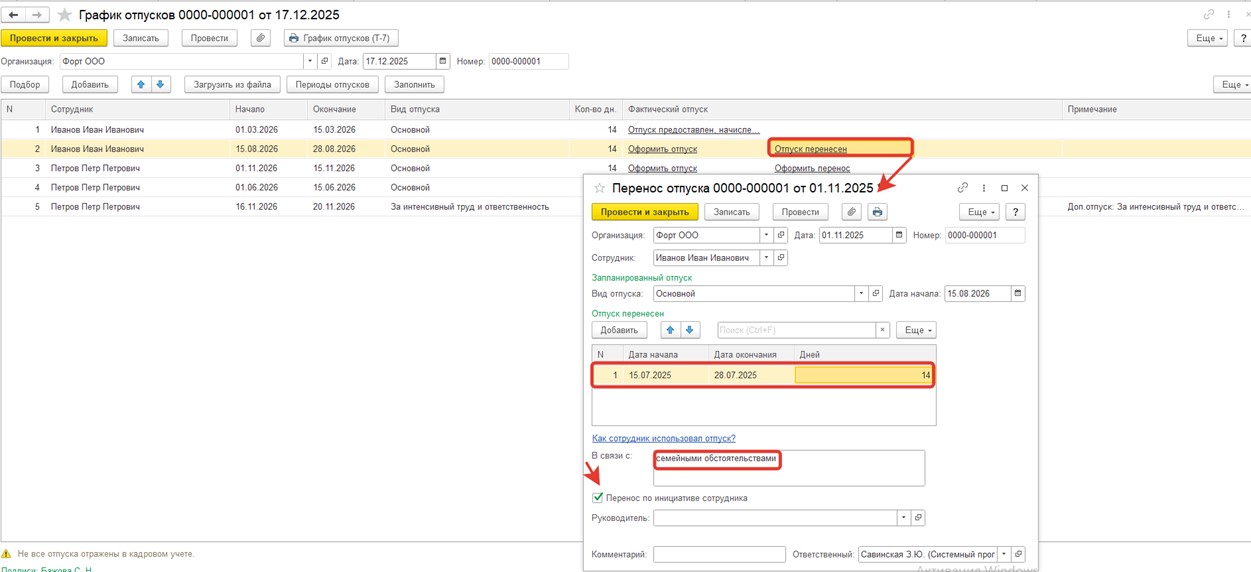Click the Комментарий input field
The width and height of the screenshot is (1251, 572).
(719, 554)
